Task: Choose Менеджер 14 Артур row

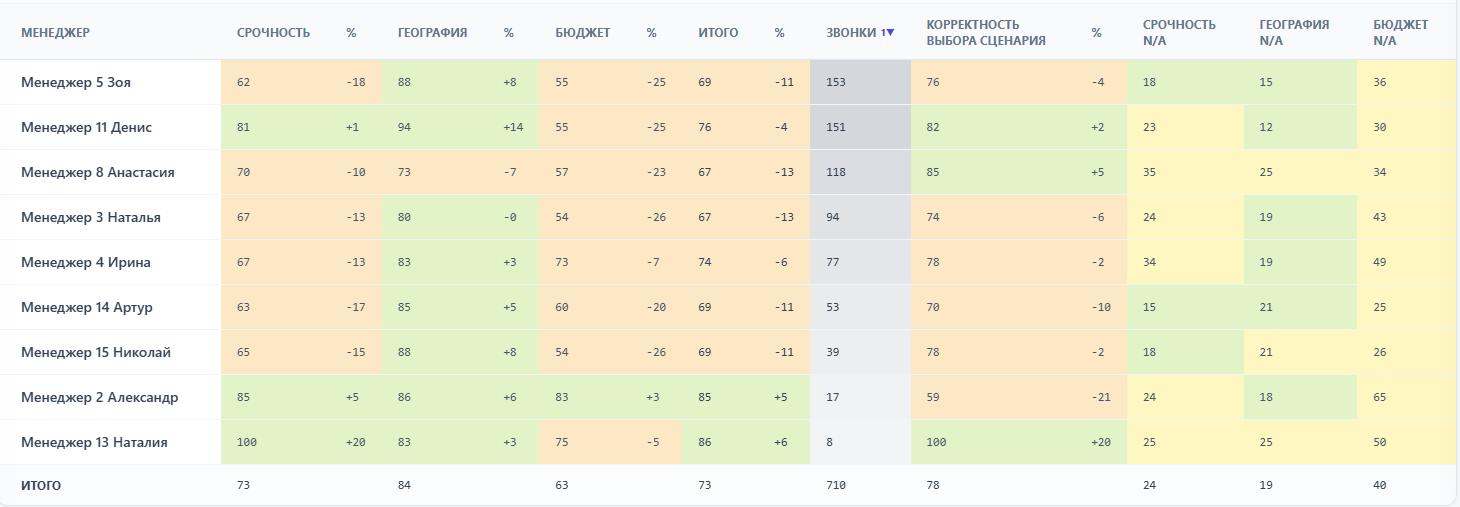Action: click(87, 307)
